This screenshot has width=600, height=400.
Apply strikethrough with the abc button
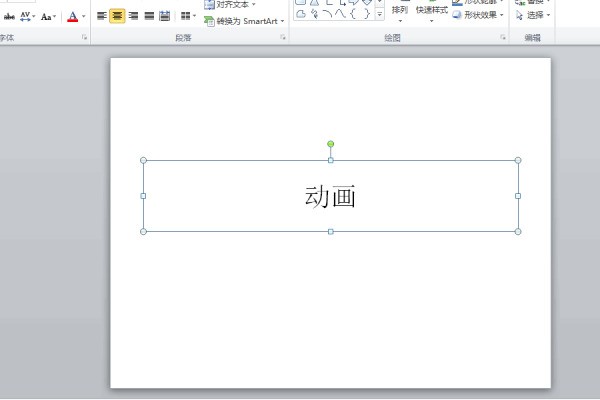9,16
